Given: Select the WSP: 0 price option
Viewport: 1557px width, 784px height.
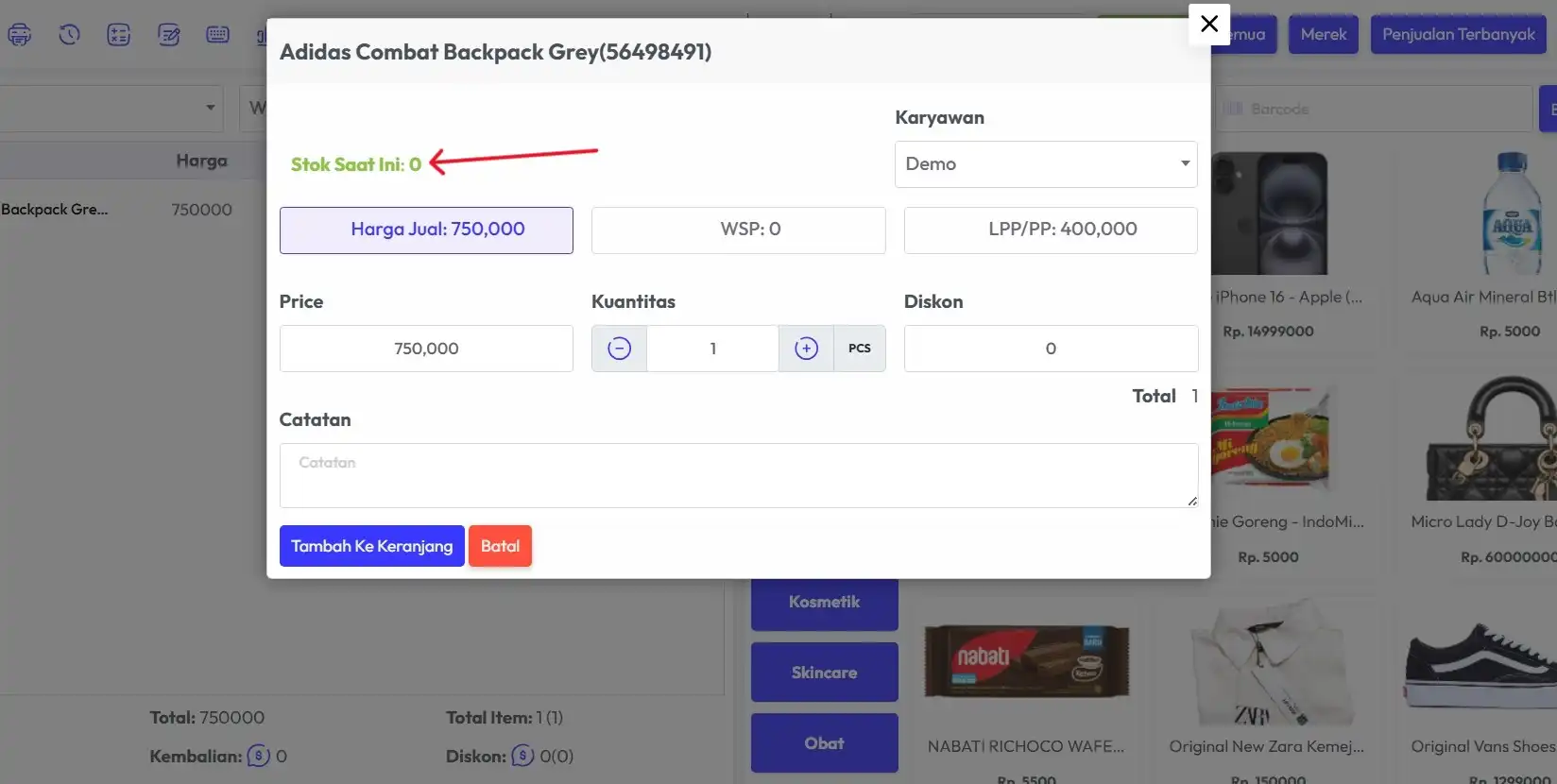Looking at the screenshot, I should [x=739, y=230].
